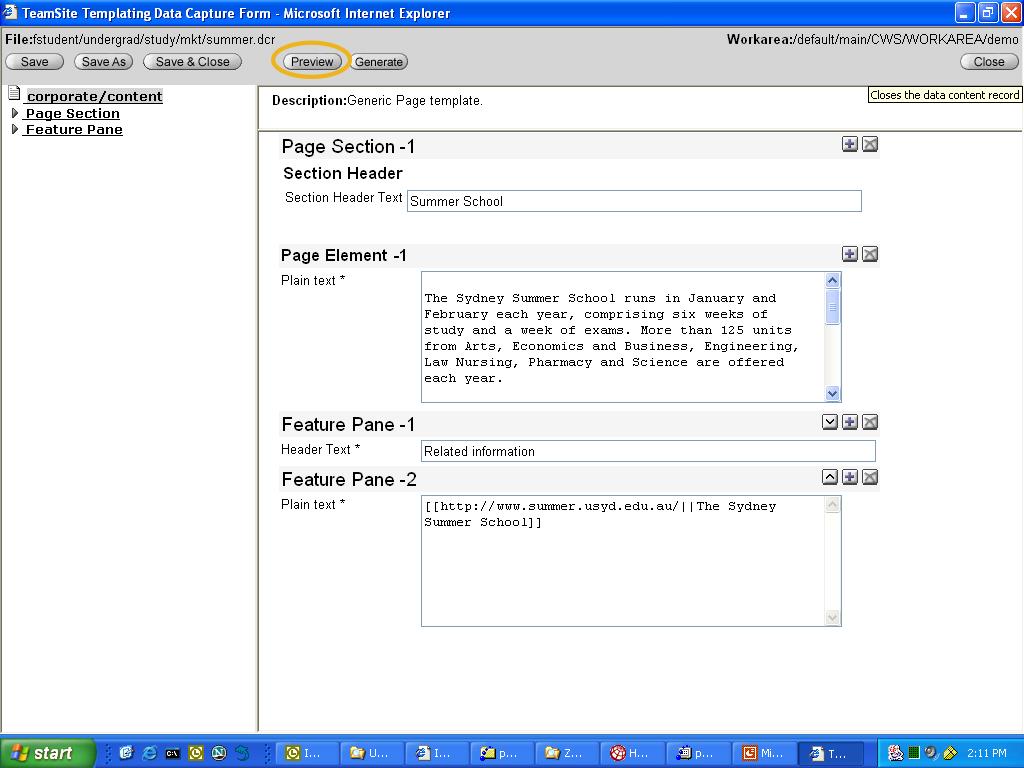The image size is (1024, 768).
Task: Add a new Page Section with plus icon
Action: point(850,144)
